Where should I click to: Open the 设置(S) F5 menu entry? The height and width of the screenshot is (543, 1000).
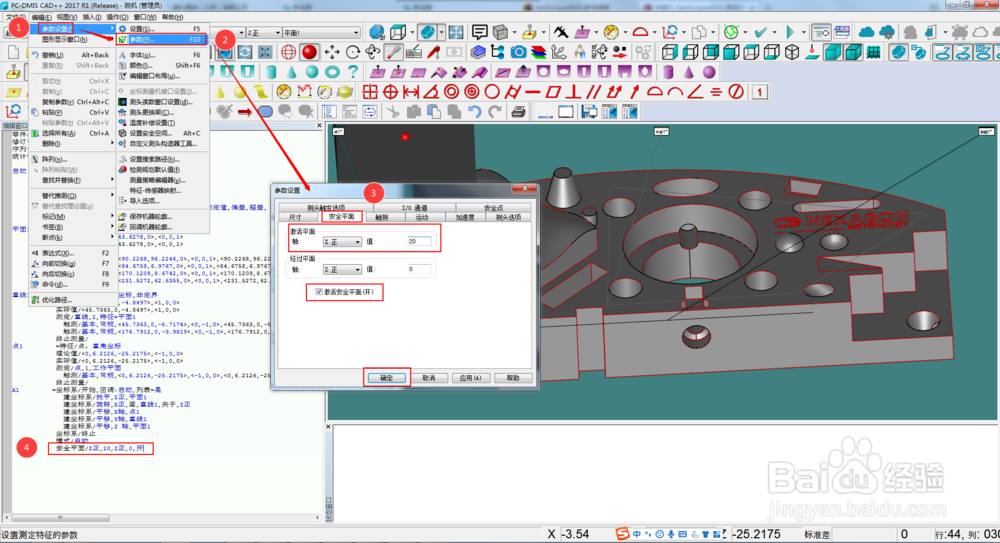[162, 29]
